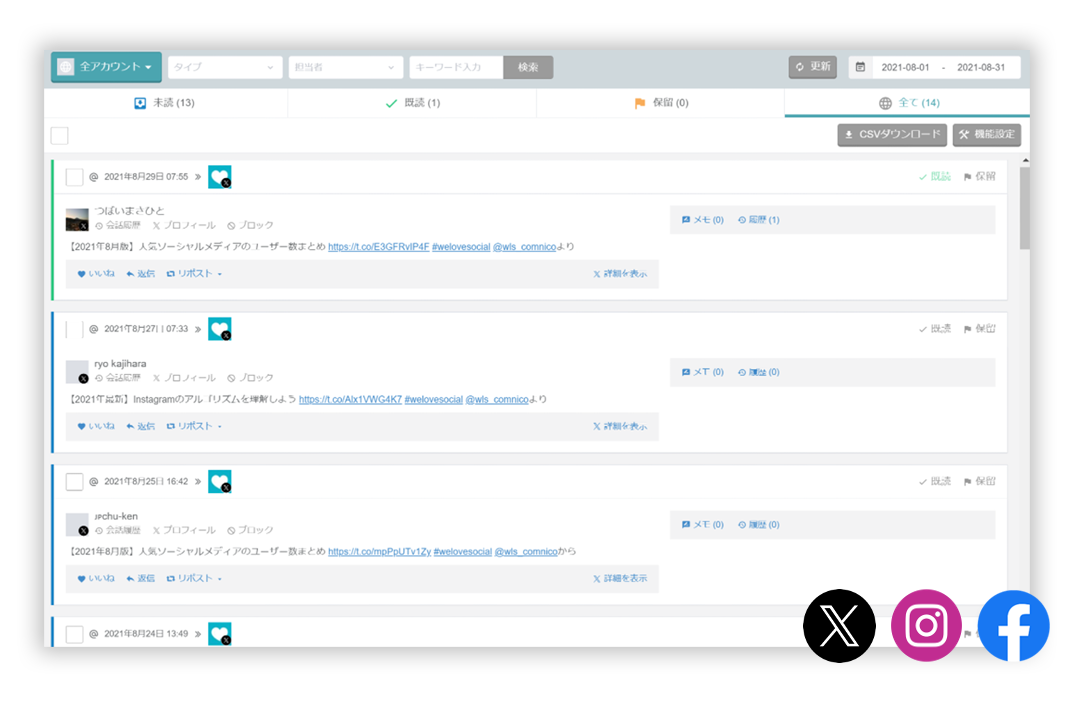Show details 詳細を表示 for つばいまさひと post
The width and height of the screenshot is (1085, 710).
click(x=620, y=274)
